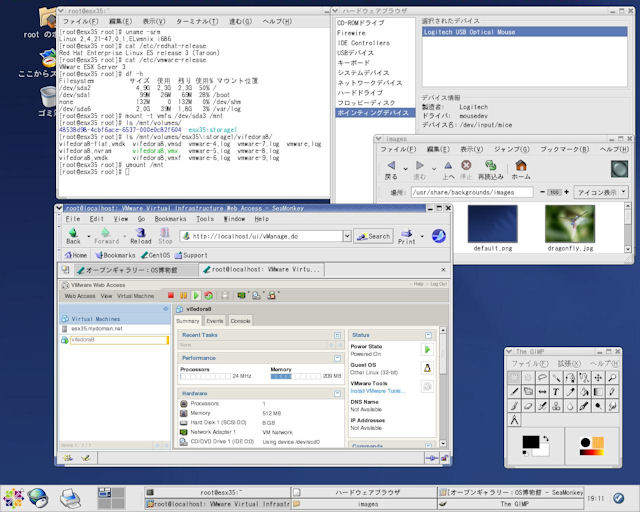The height and width of the screenshot is (512, 640).
Task: Select the Bezier Paths tool in GIMP
Action: [570, 378]
